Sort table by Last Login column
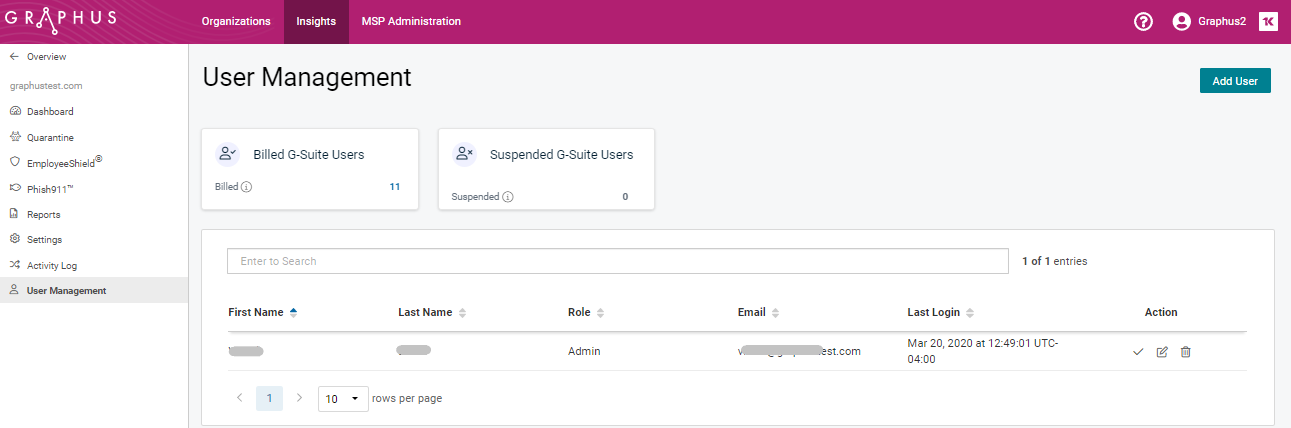The width and height of the screenshot is (1291, 428). 940,313
